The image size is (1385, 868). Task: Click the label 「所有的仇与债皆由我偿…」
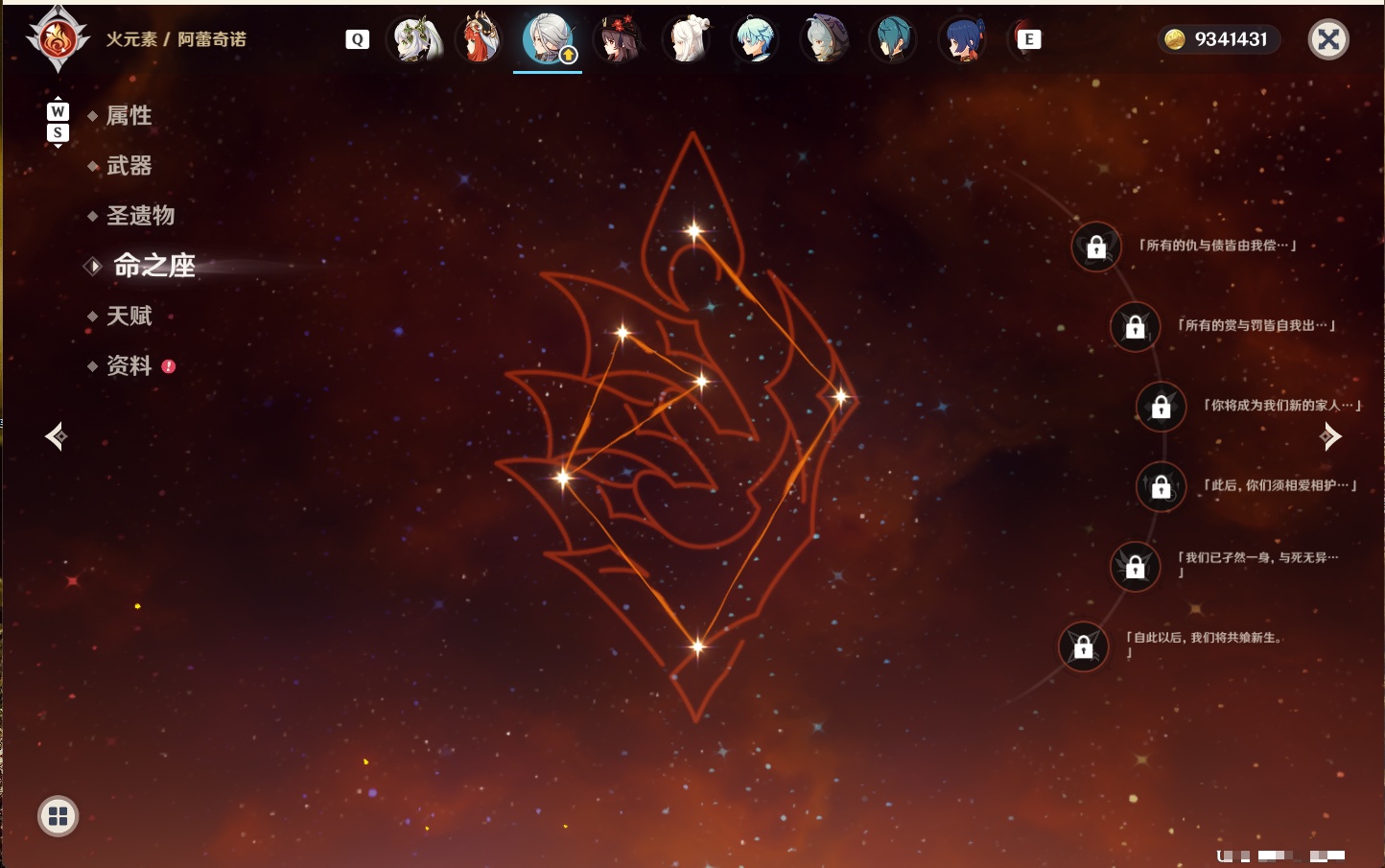[x=1217, y=246]
